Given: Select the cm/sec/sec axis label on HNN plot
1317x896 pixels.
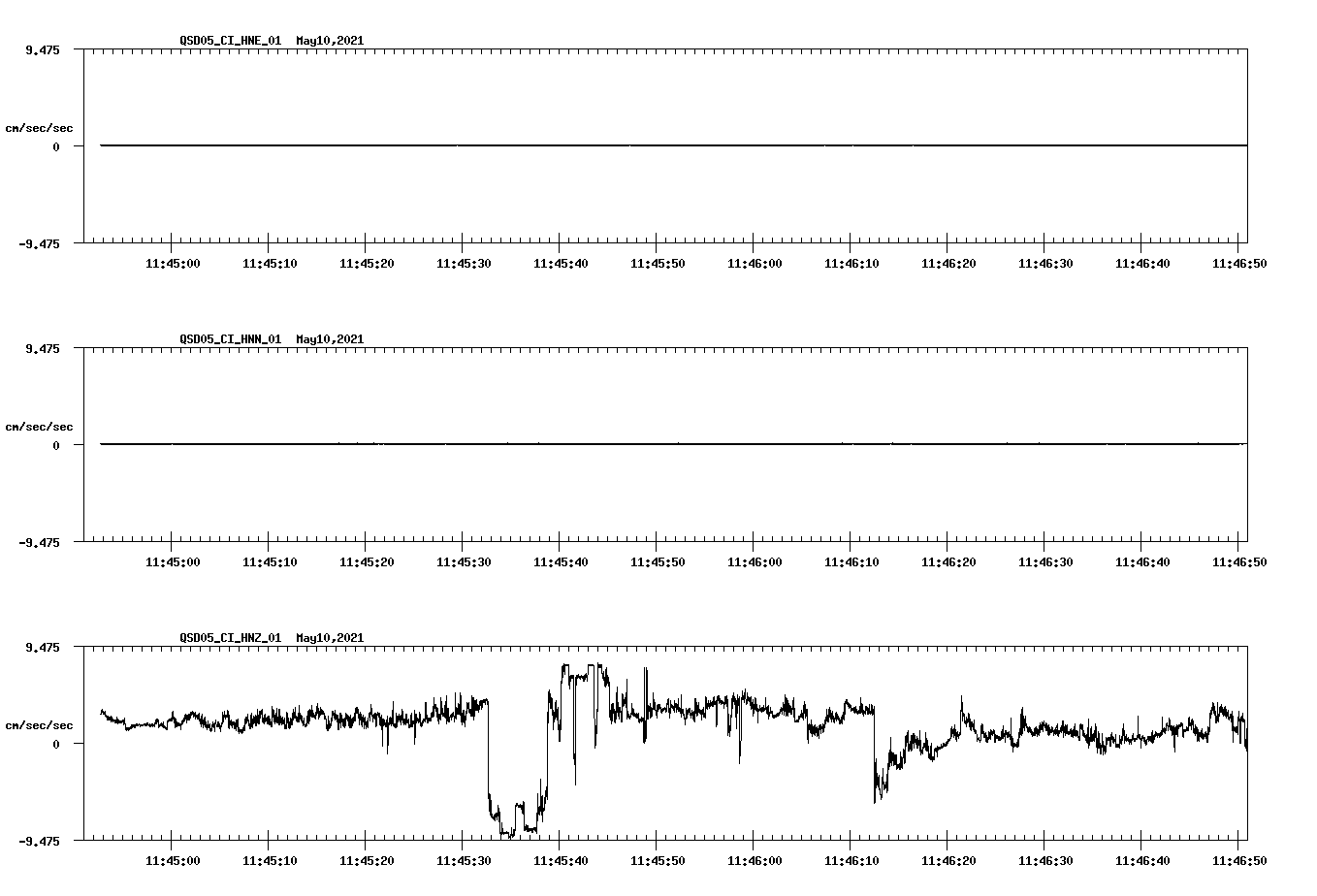Looking at the screenshot, I should click(x=40, y=426).
